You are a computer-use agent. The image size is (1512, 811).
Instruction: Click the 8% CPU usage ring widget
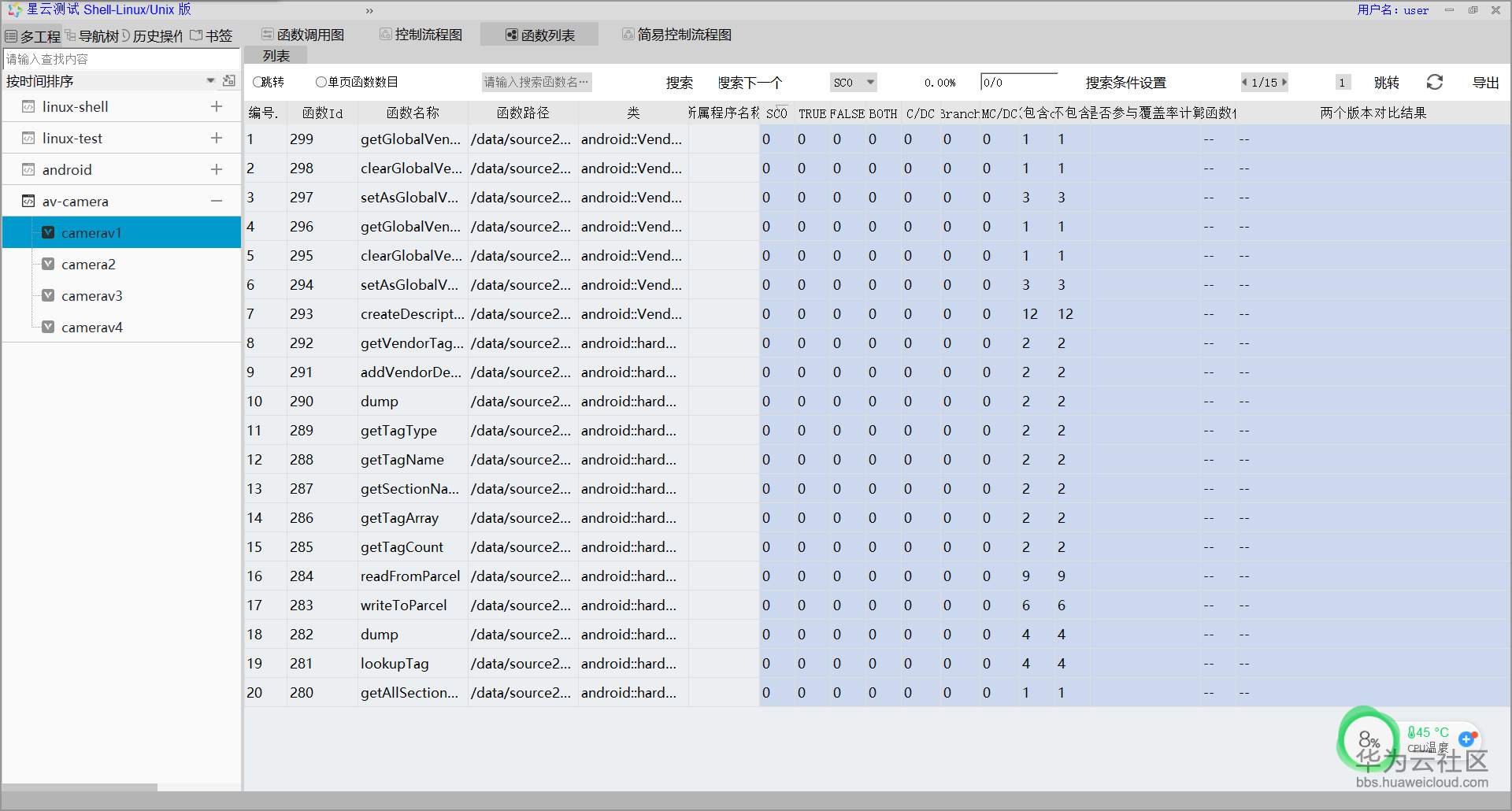1368,739
